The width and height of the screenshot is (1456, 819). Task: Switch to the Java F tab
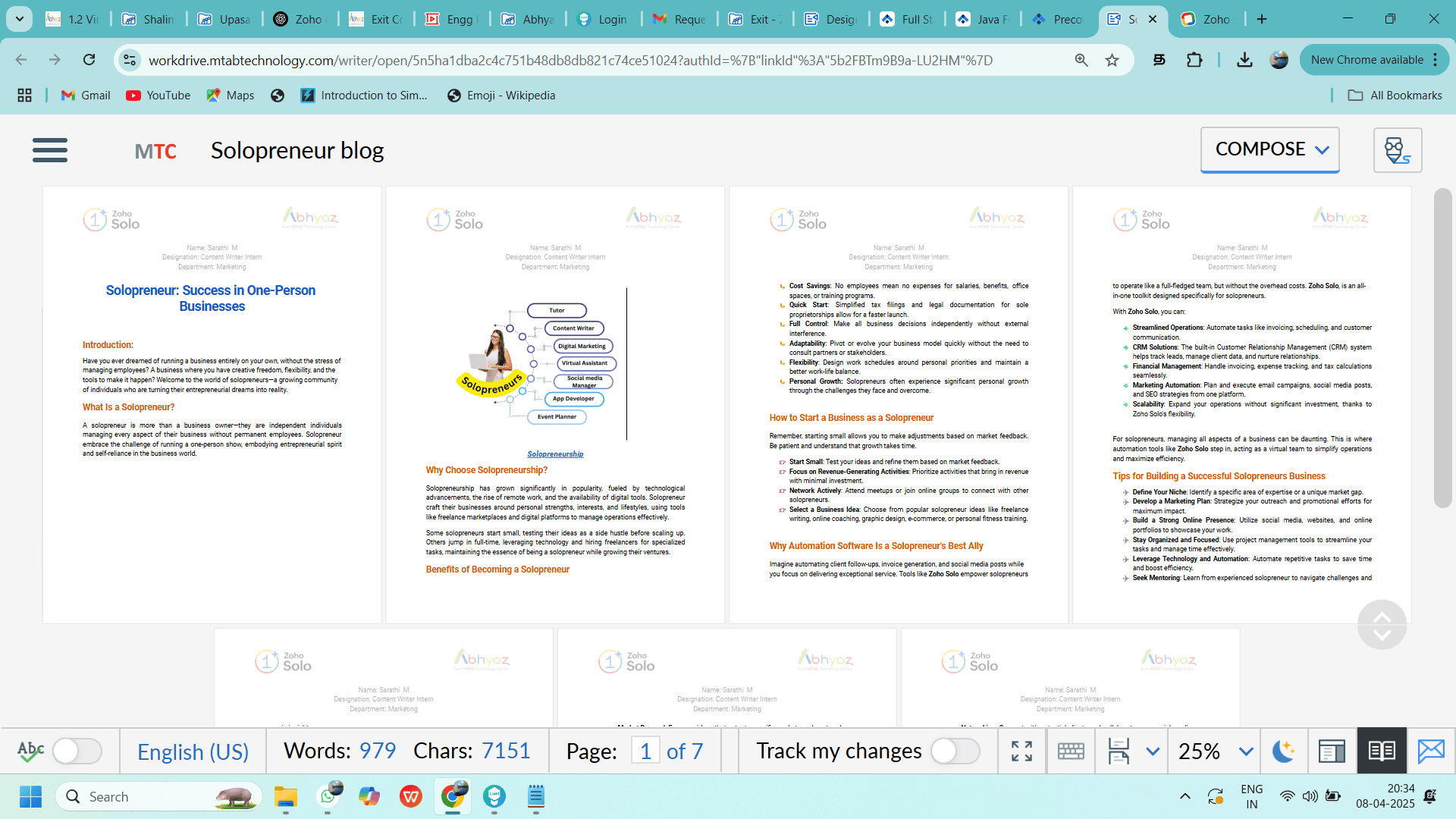click(984, 19)
